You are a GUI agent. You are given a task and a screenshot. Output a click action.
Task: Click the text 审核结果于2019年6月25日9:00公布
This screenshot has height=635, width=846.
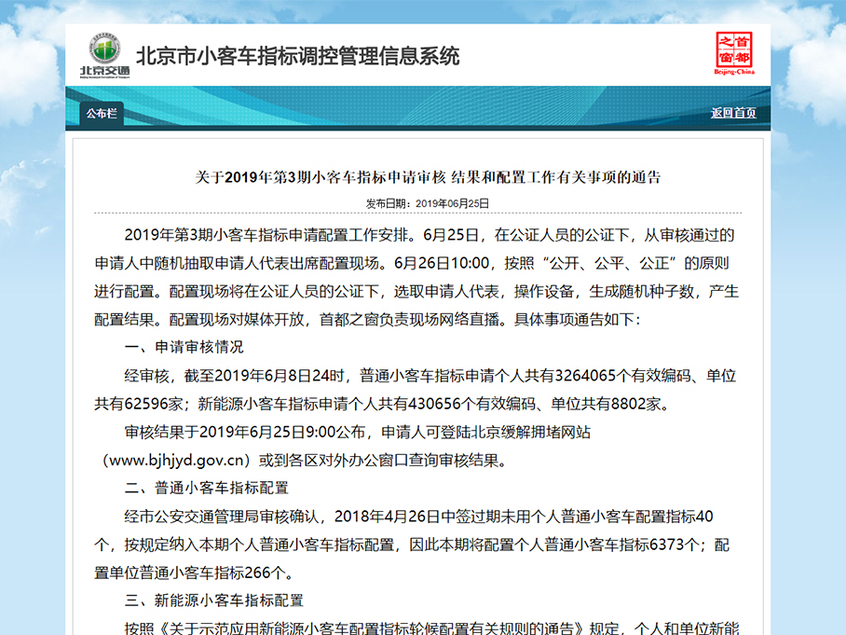(x=245, y=432)
